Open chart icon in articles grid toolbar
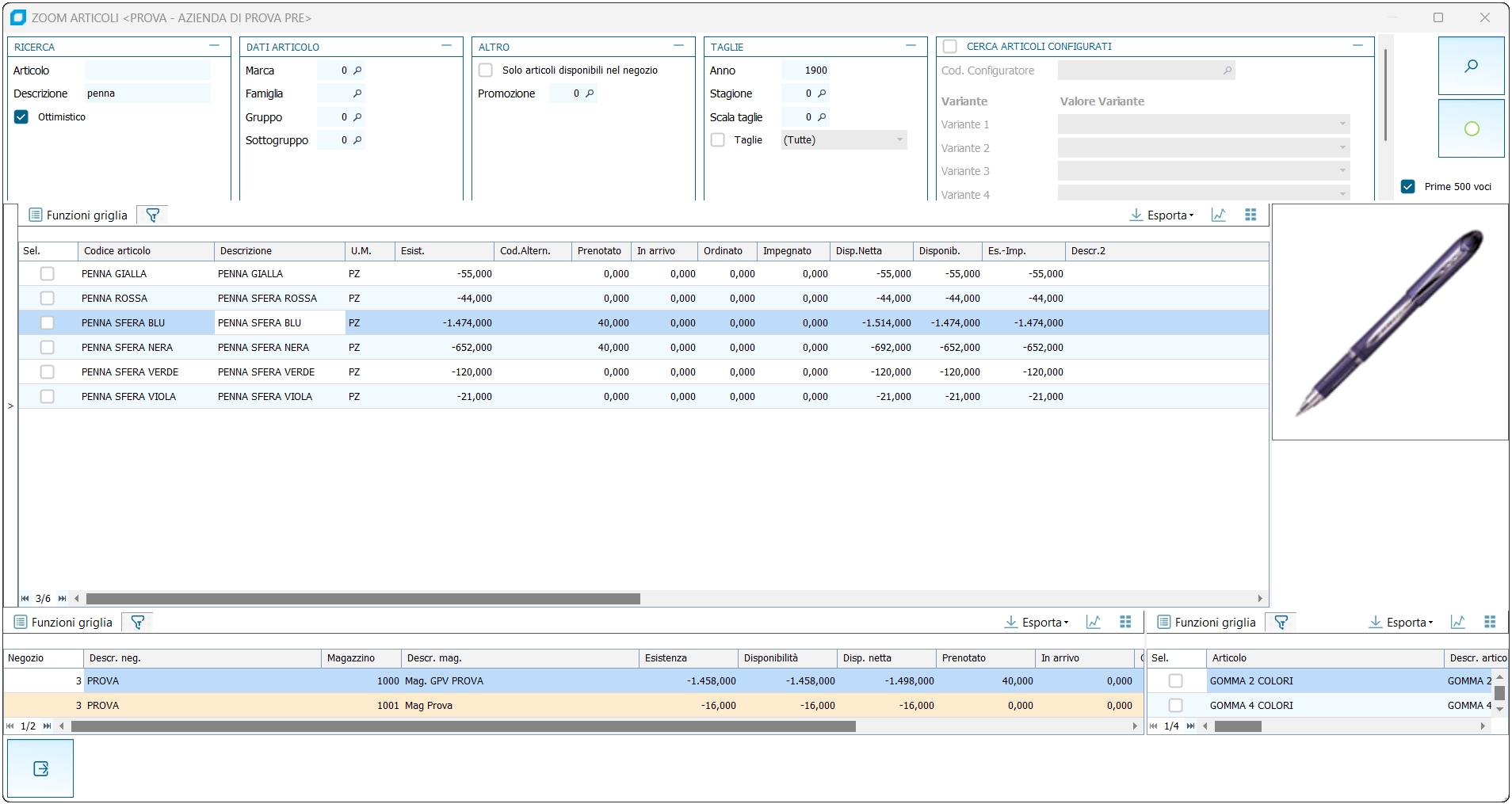The image size is (1512, 804). [1219, 215]
